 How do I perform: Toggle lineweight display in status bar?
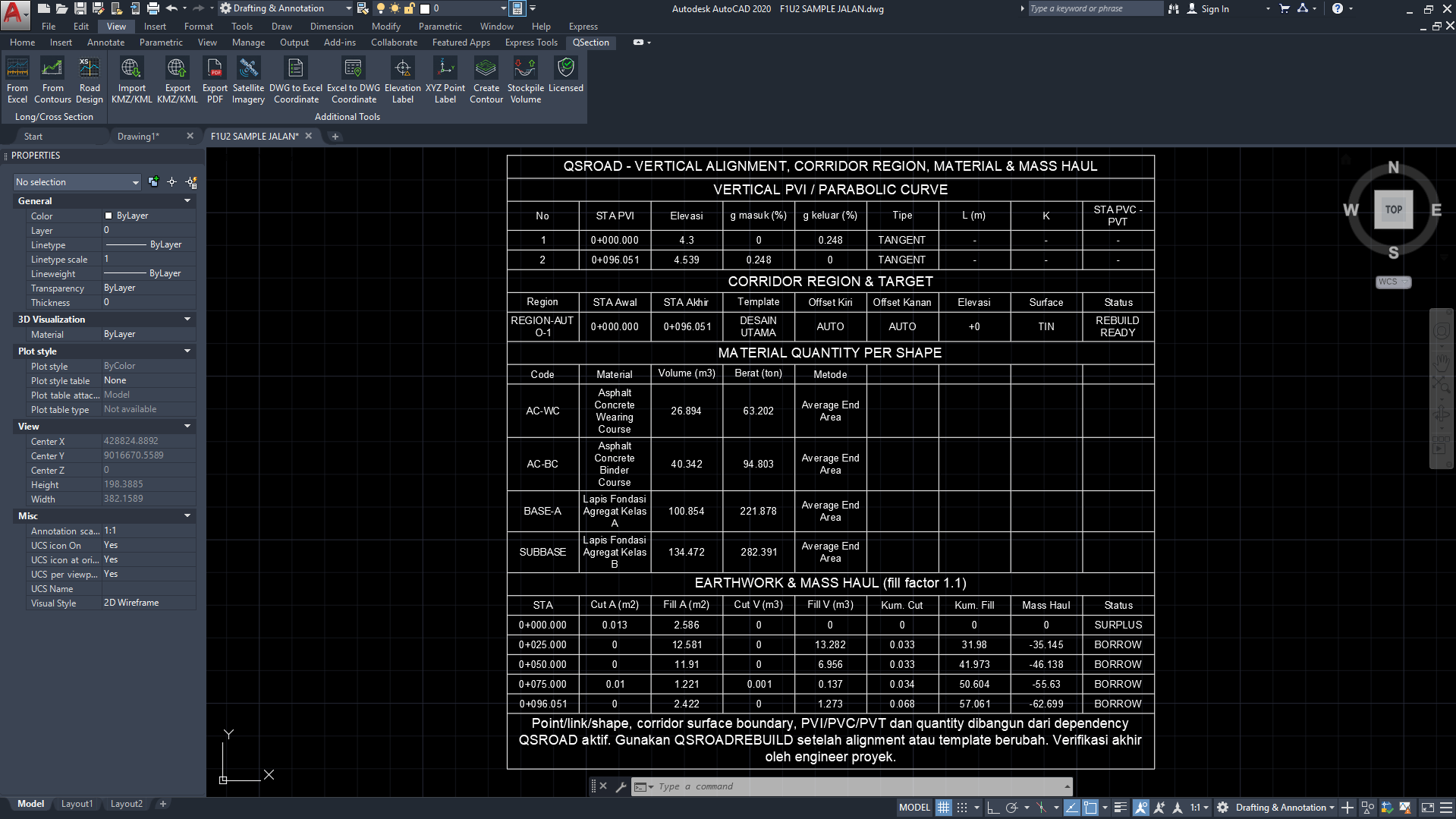(x=1121, y=808)
